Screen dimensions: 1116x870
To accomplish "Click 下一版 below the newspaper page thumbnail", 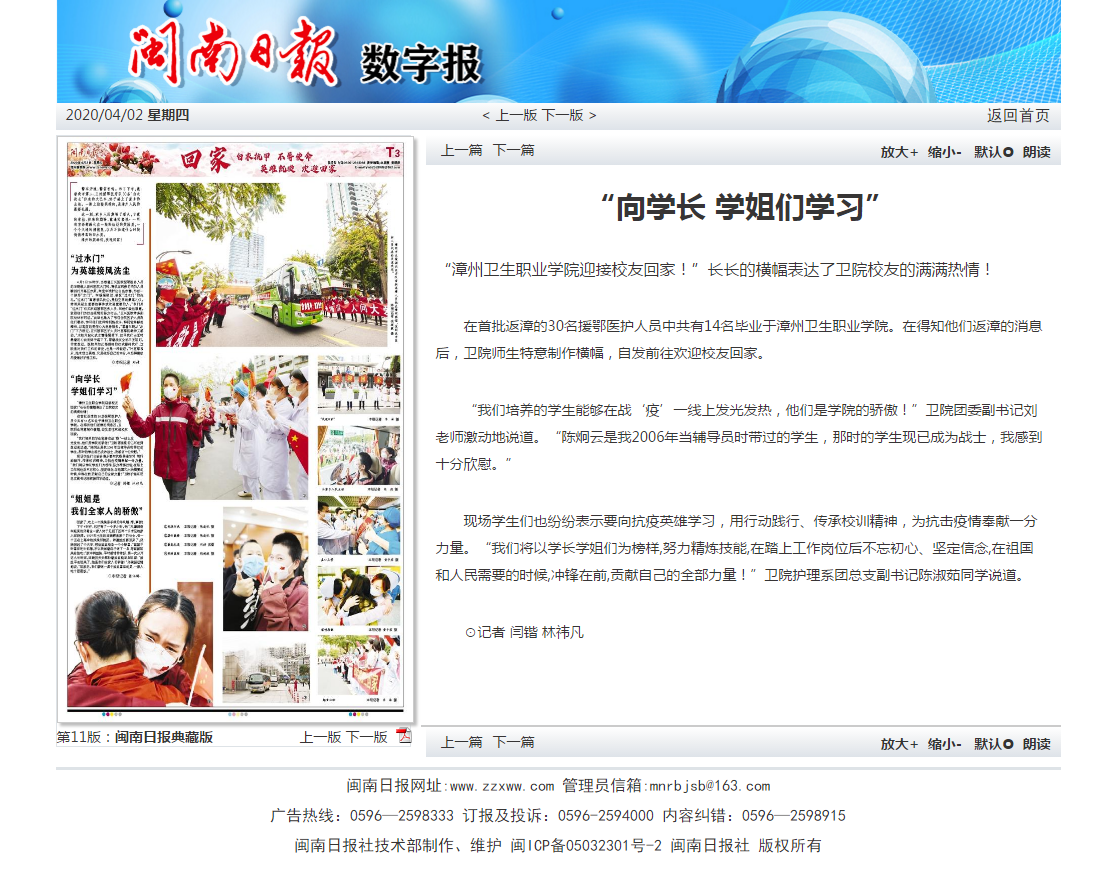I will [x=367, y=737].
